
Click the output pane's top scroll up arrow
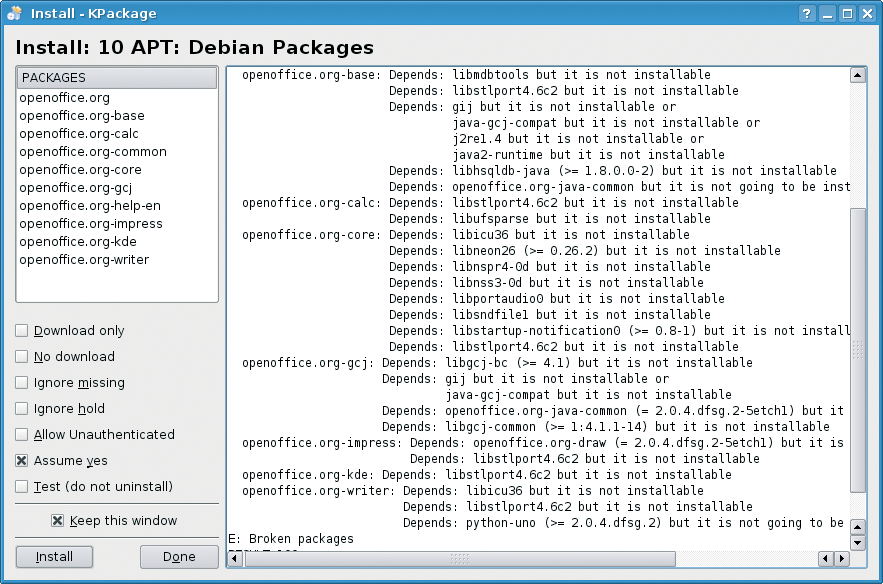pos(858,75)
